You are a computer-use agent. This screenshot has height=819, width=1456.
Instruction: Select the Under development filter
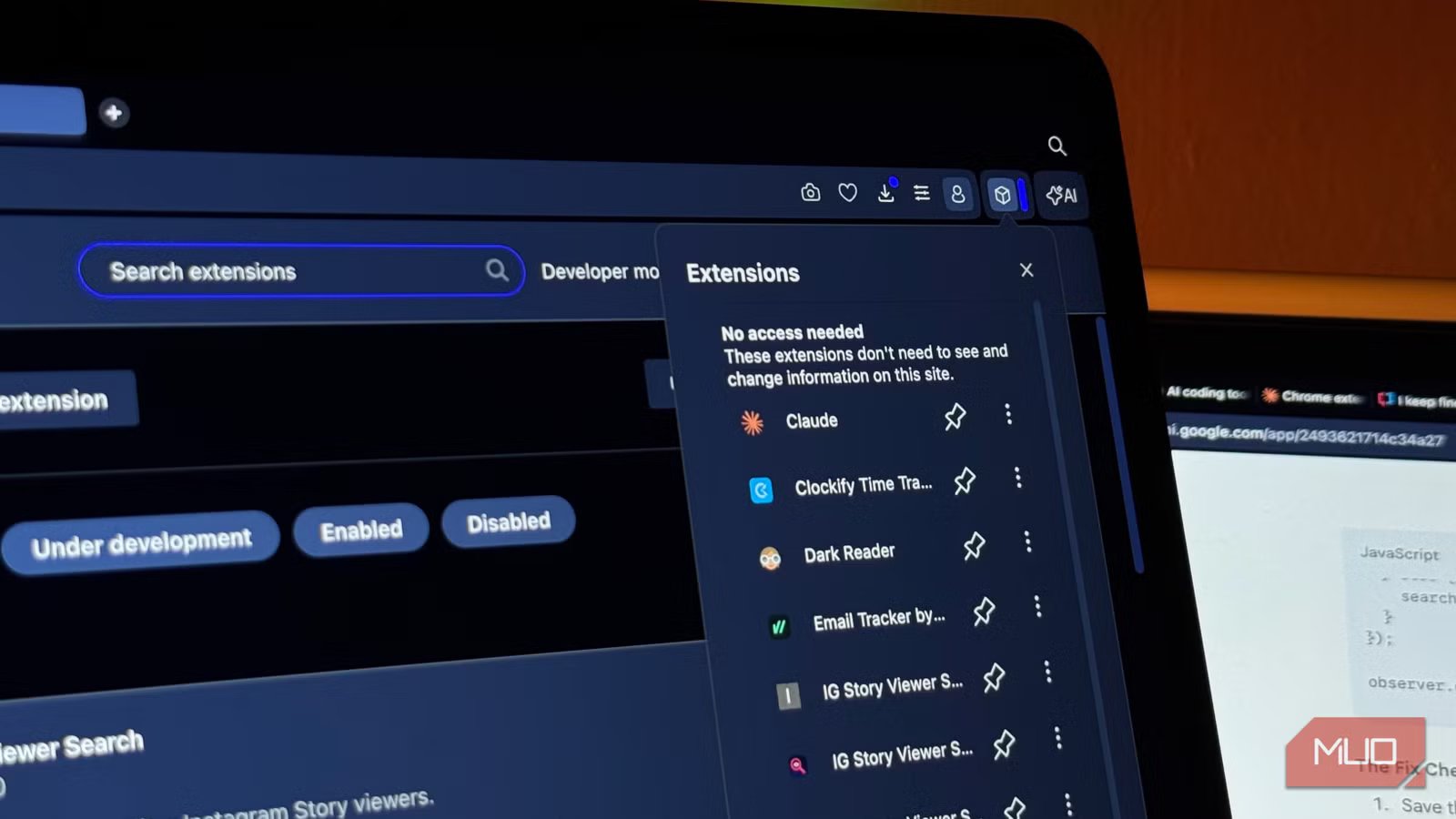tap(141, 543)
